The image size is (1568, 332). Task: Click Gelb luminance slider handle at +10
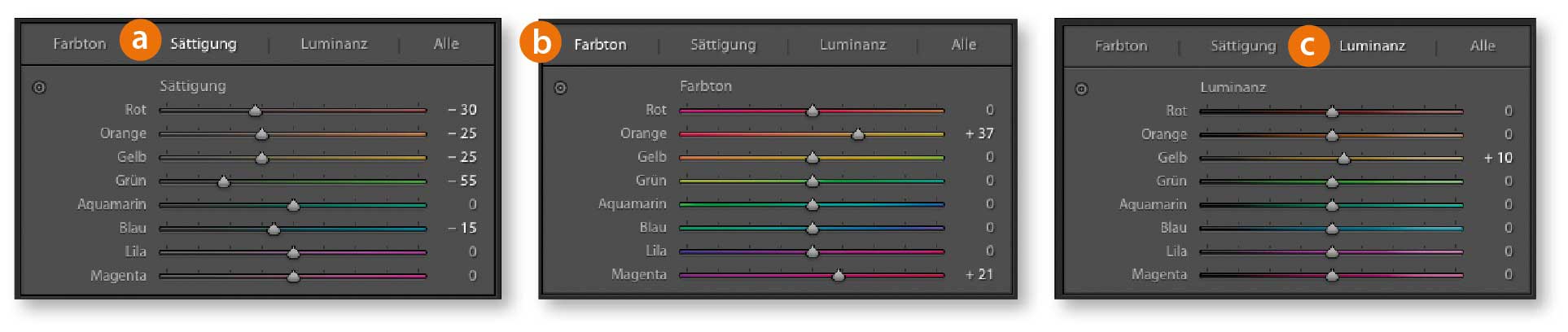point(1344,159)
